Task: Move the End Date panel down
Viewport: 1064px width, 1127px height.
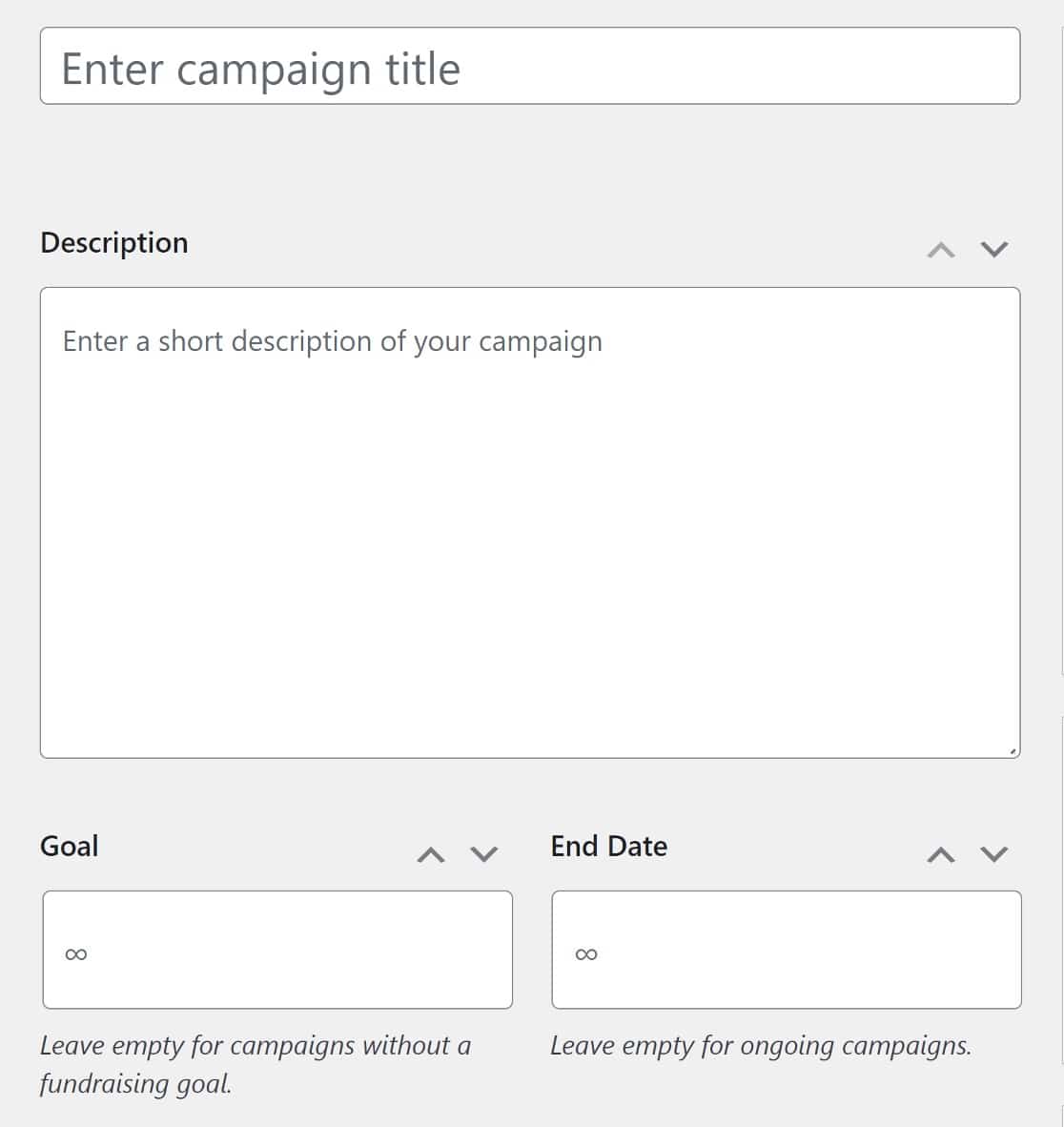Action: pos(994,854)
